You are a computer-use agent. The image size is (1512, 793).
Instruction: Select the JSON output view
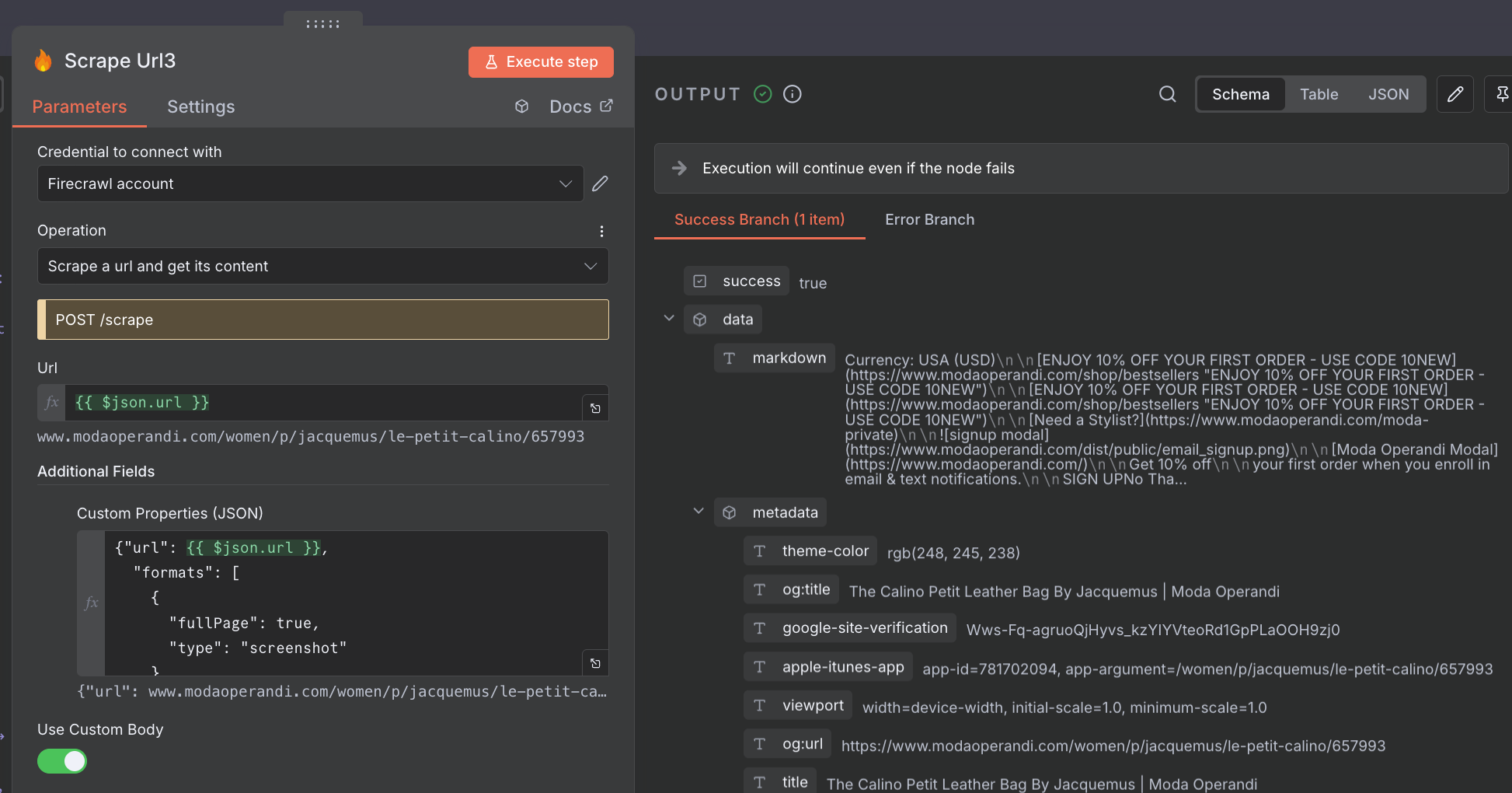pos(1388,94)
